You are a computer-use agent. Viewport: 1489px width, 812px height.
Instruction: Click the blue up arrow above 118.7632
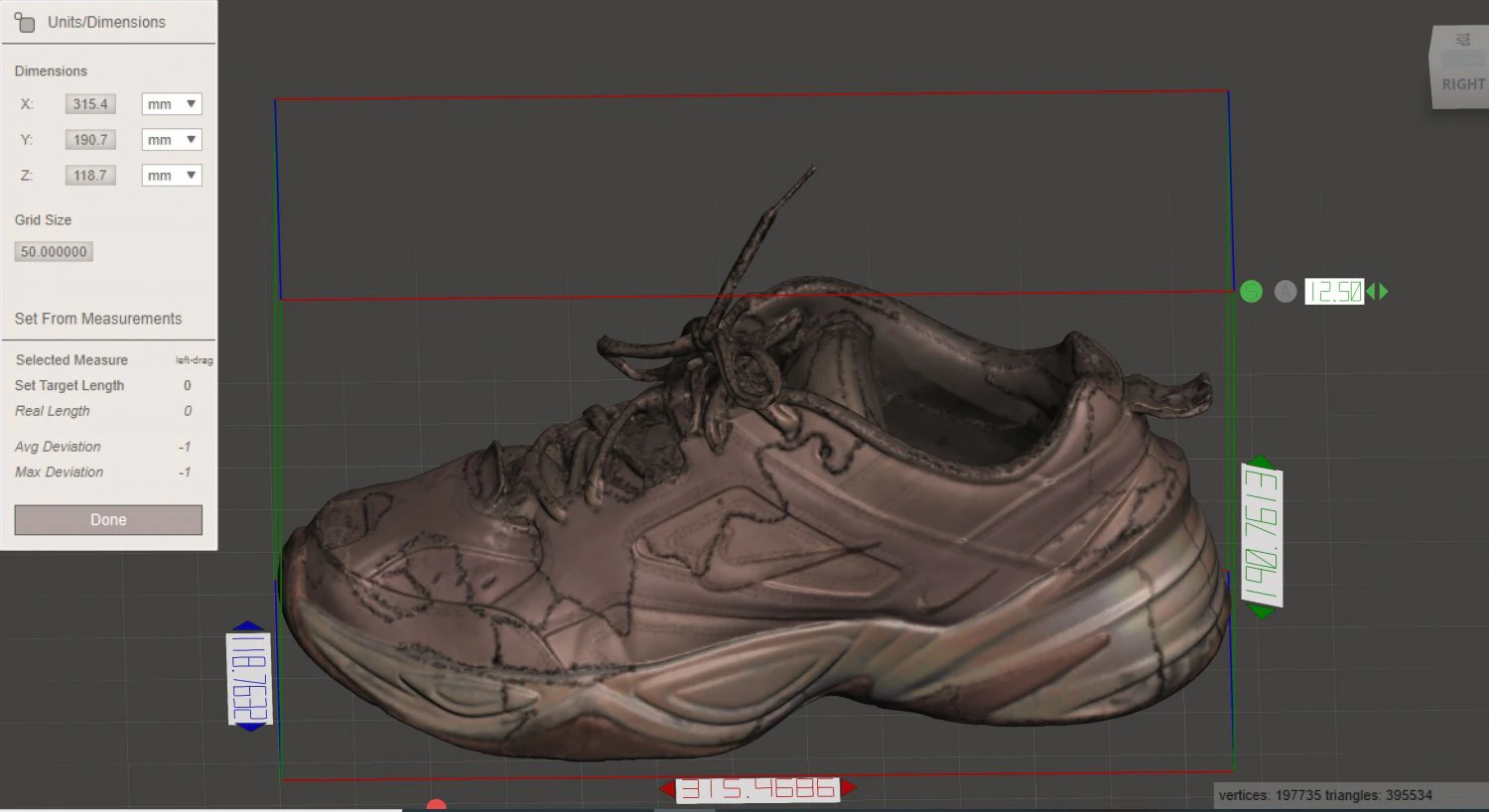(248, 626)
